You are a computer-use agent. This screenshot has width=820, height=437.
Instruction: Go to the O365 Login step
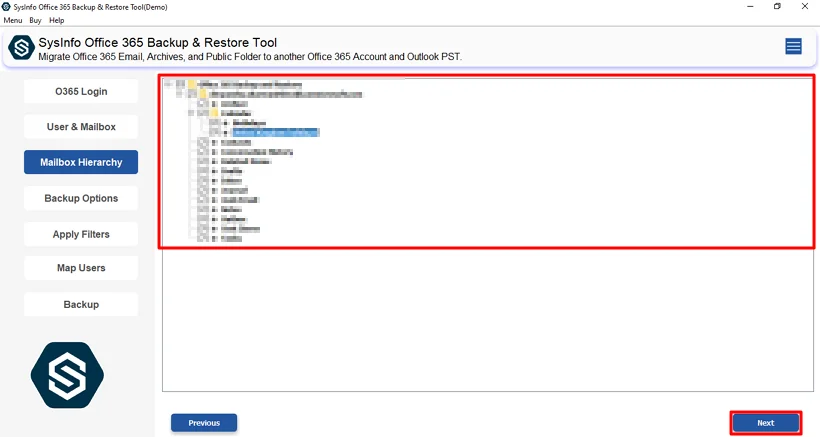point(81,91)
